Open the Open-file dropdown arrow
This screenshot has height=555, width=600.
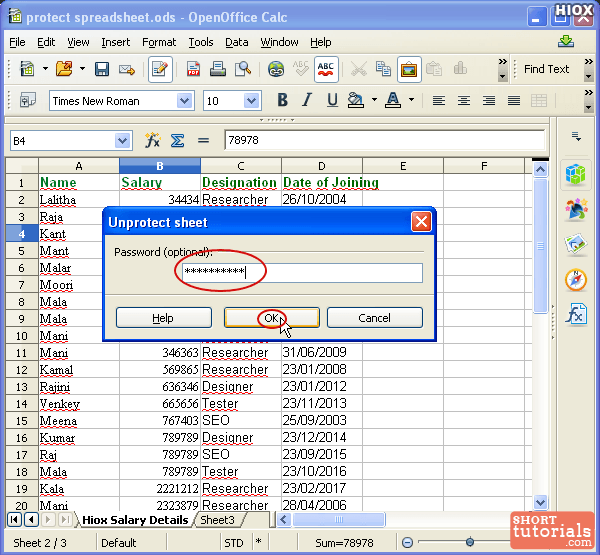tap(82, 69)
